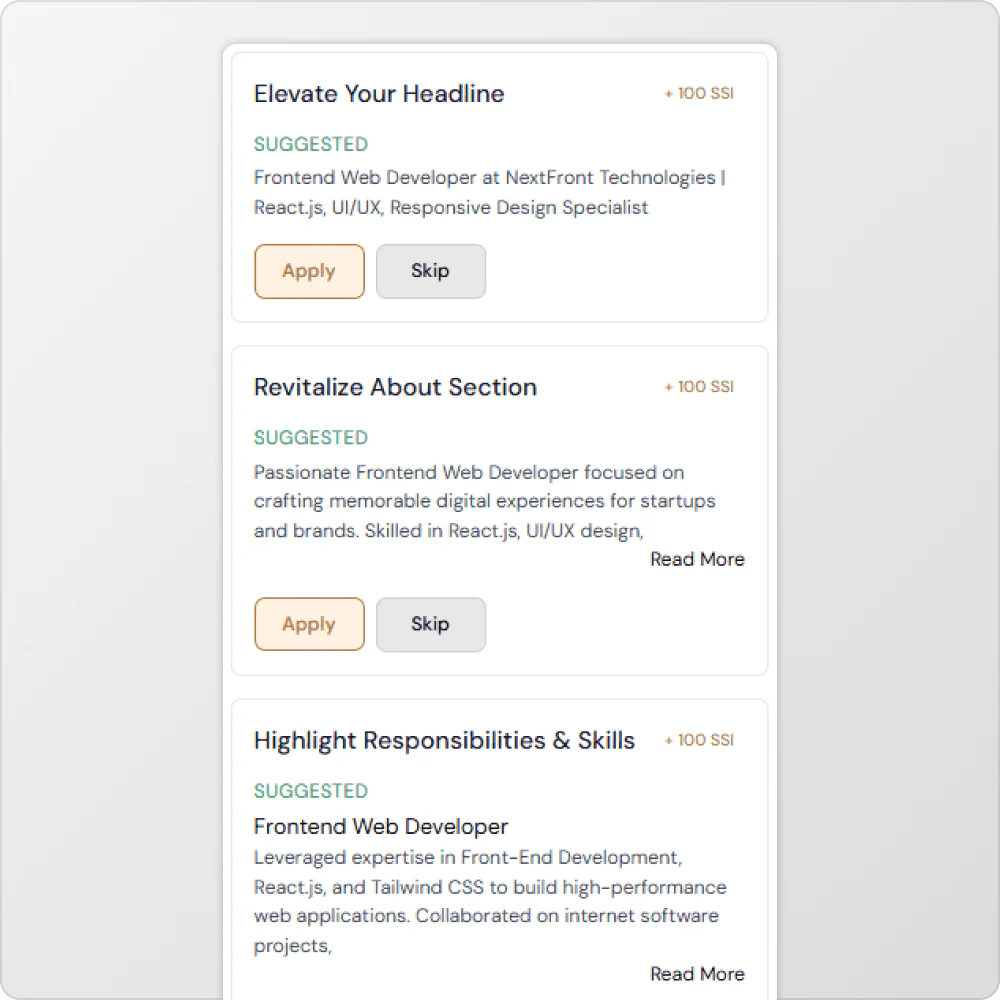Skip the Revitalize About Section suggestion
This screenshot has height=1000, width=1000.
click(x=430, y=624)
